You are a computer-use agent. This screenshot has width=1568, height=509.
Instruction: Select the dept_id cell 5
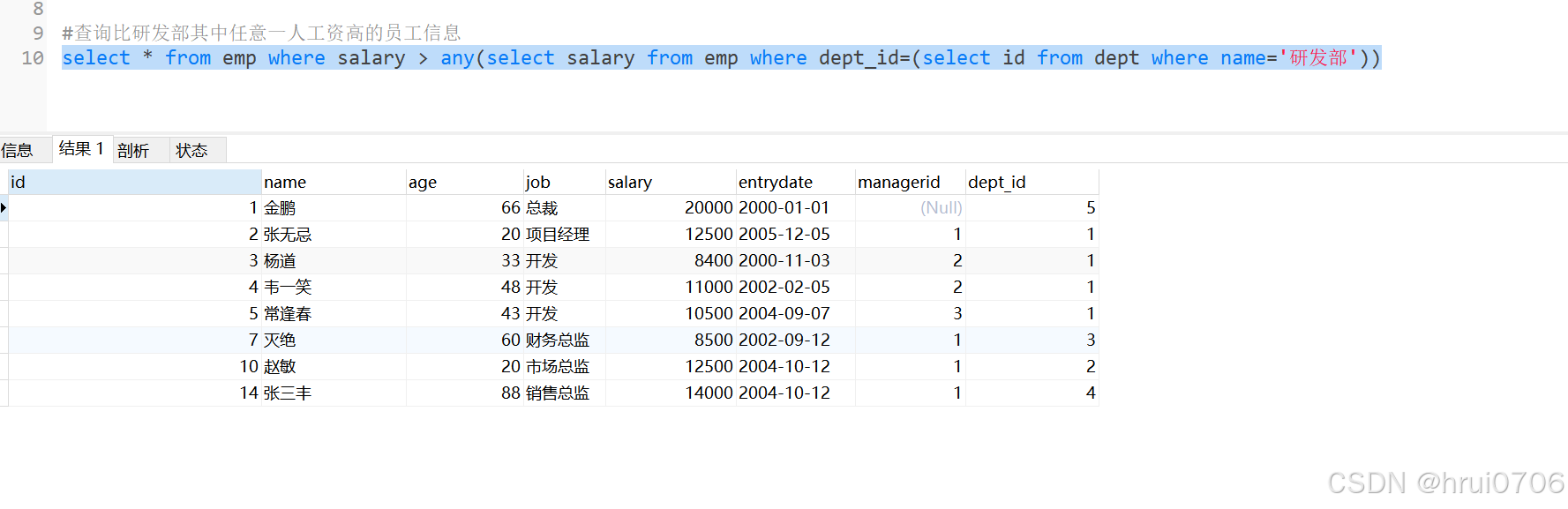click(1032, 208)
